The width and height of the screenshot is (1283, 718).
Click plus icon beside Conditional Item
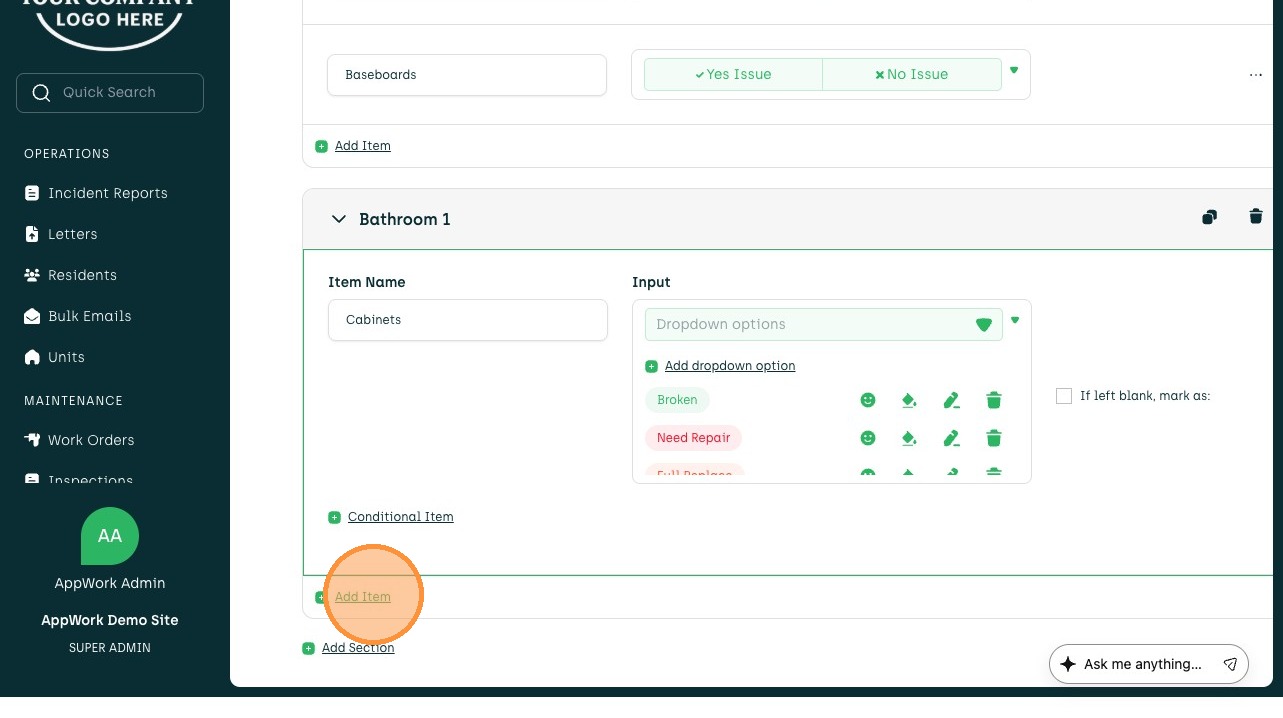tap(334, 517)
